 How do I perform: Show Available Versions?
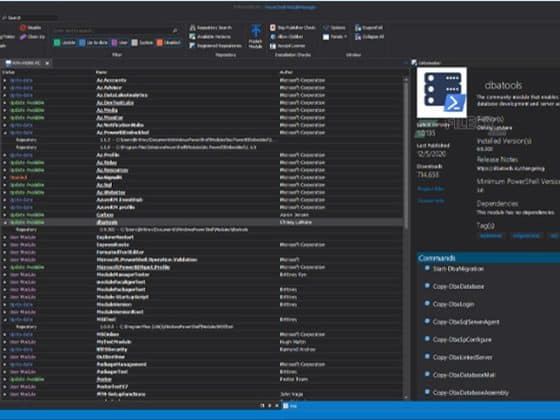coord(210,37)
